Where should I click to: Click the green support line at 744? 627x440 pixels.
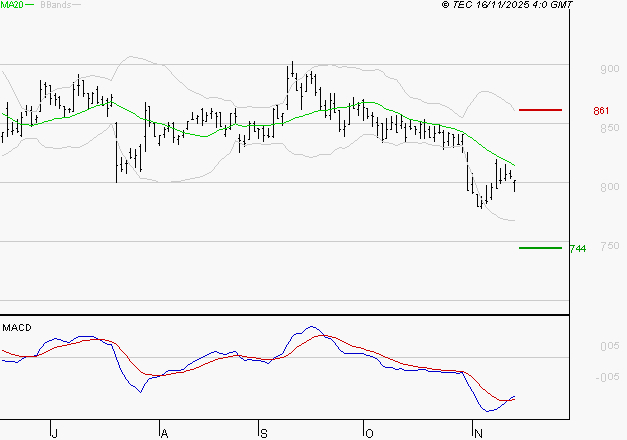click(540, 248)
